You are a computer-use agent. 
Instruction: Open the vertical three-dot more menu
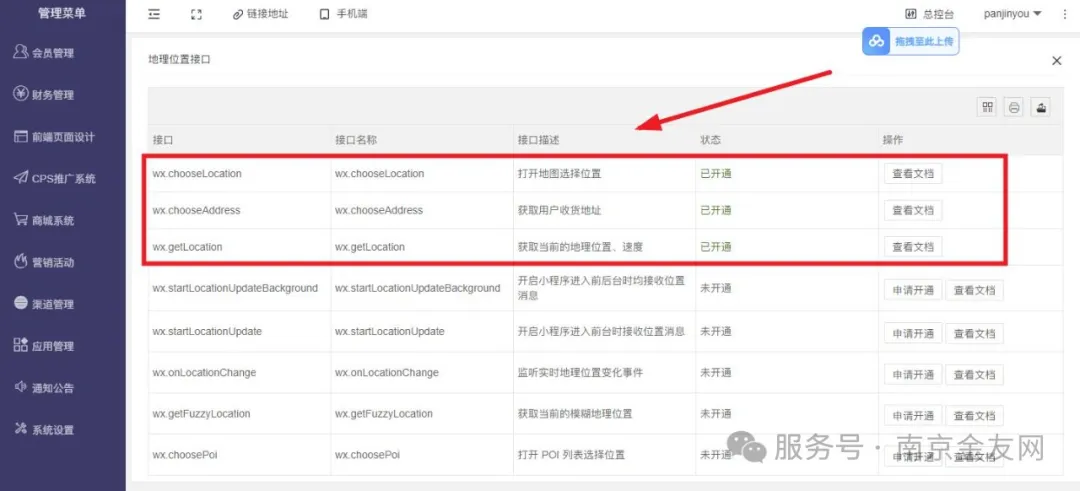coord(1065,14)
